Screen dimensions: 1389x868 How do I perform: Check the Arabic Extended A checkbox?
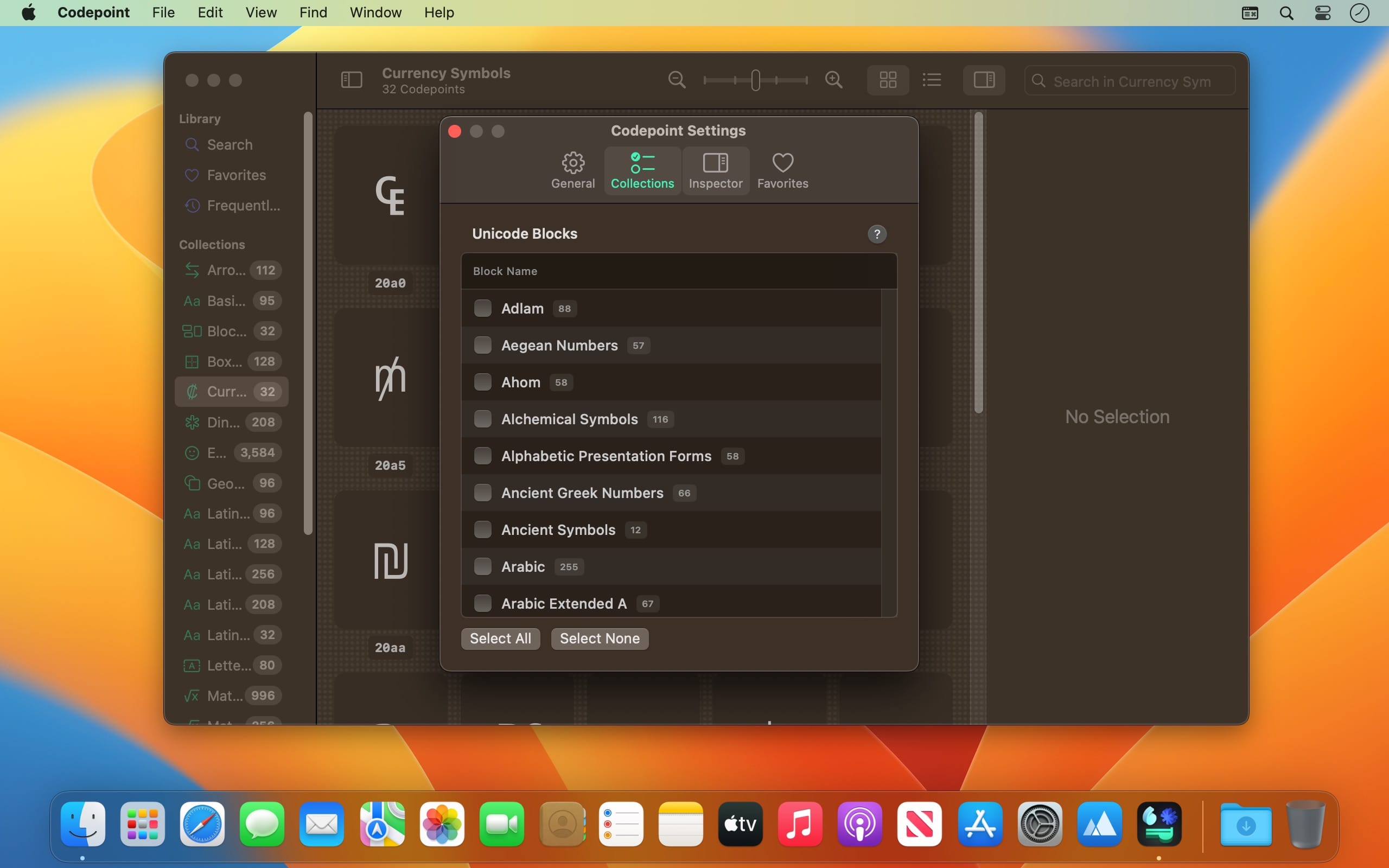pyautogui.click(x=483, y=603)
